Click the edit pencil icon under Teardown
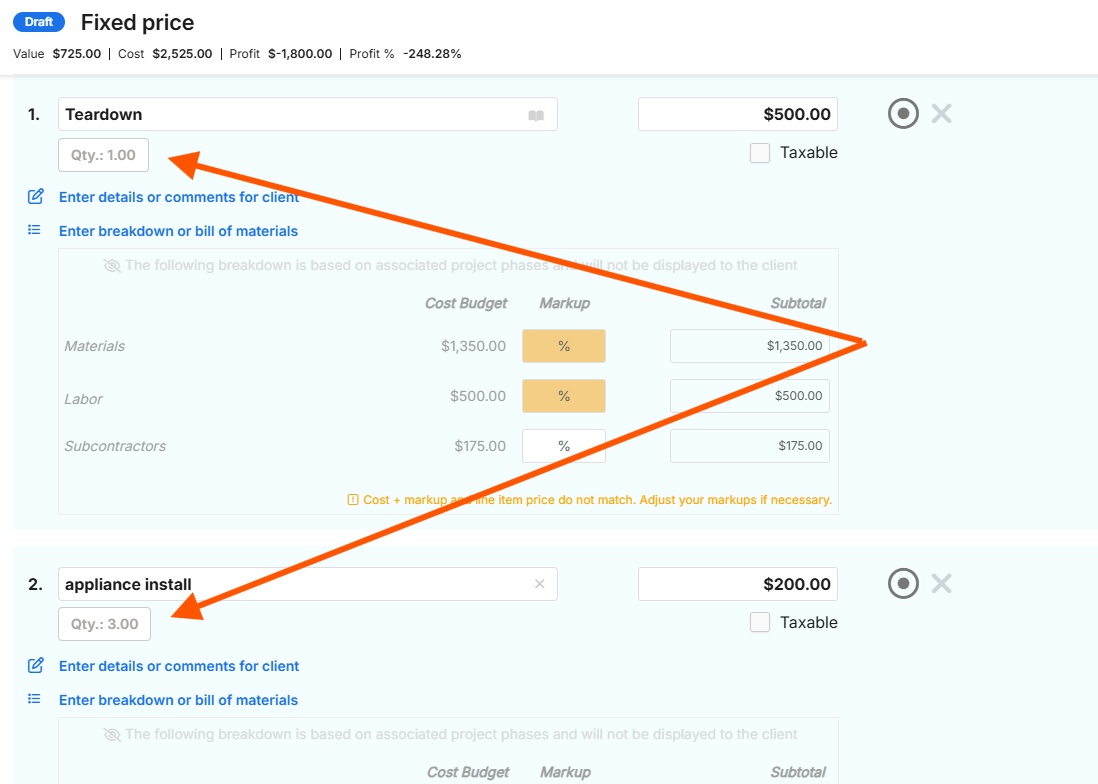The width and height of the screenshot is (1098, 784). click(35, 197)
